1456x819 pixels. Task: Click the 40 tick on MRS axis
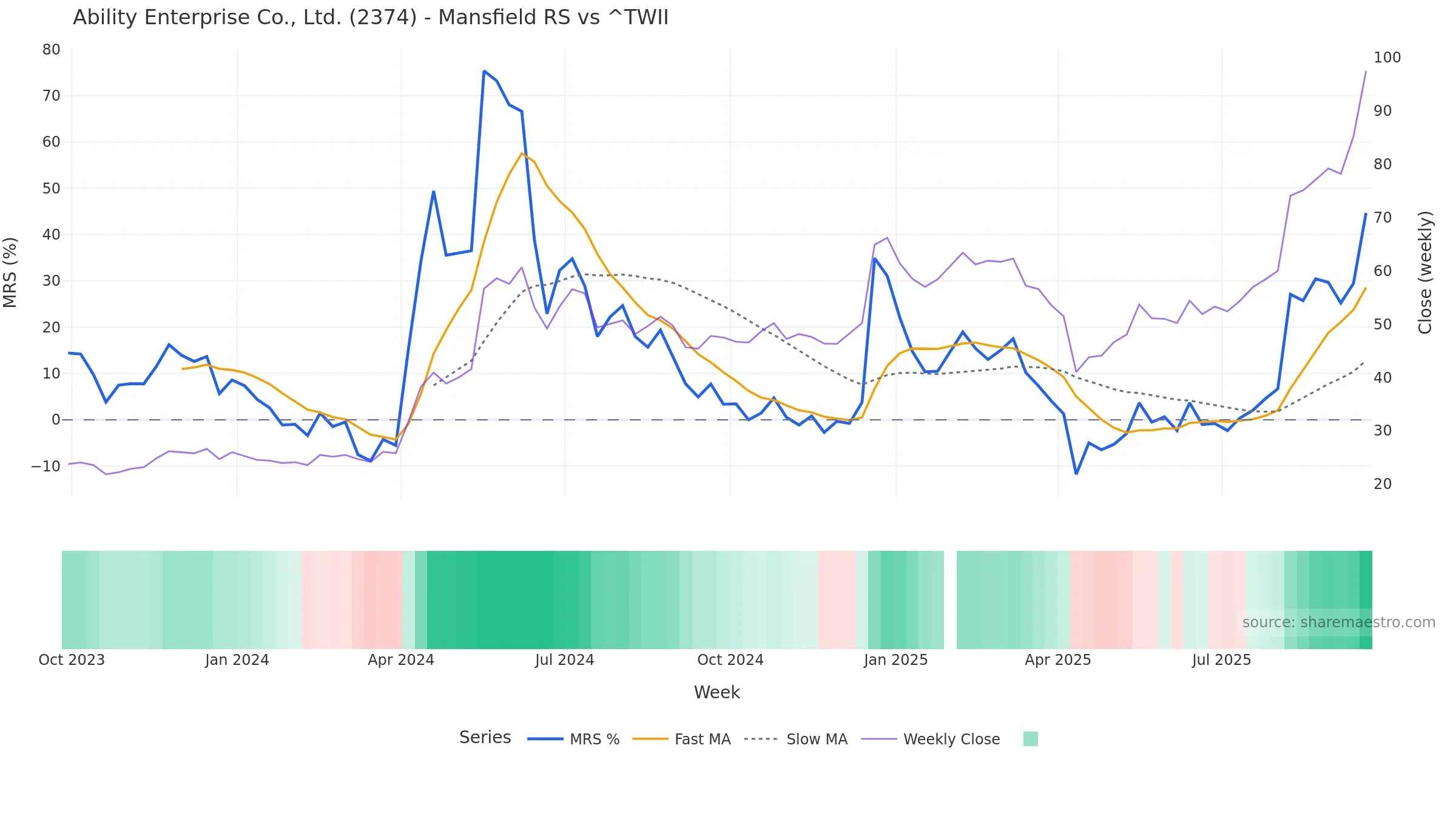[52, 235]
